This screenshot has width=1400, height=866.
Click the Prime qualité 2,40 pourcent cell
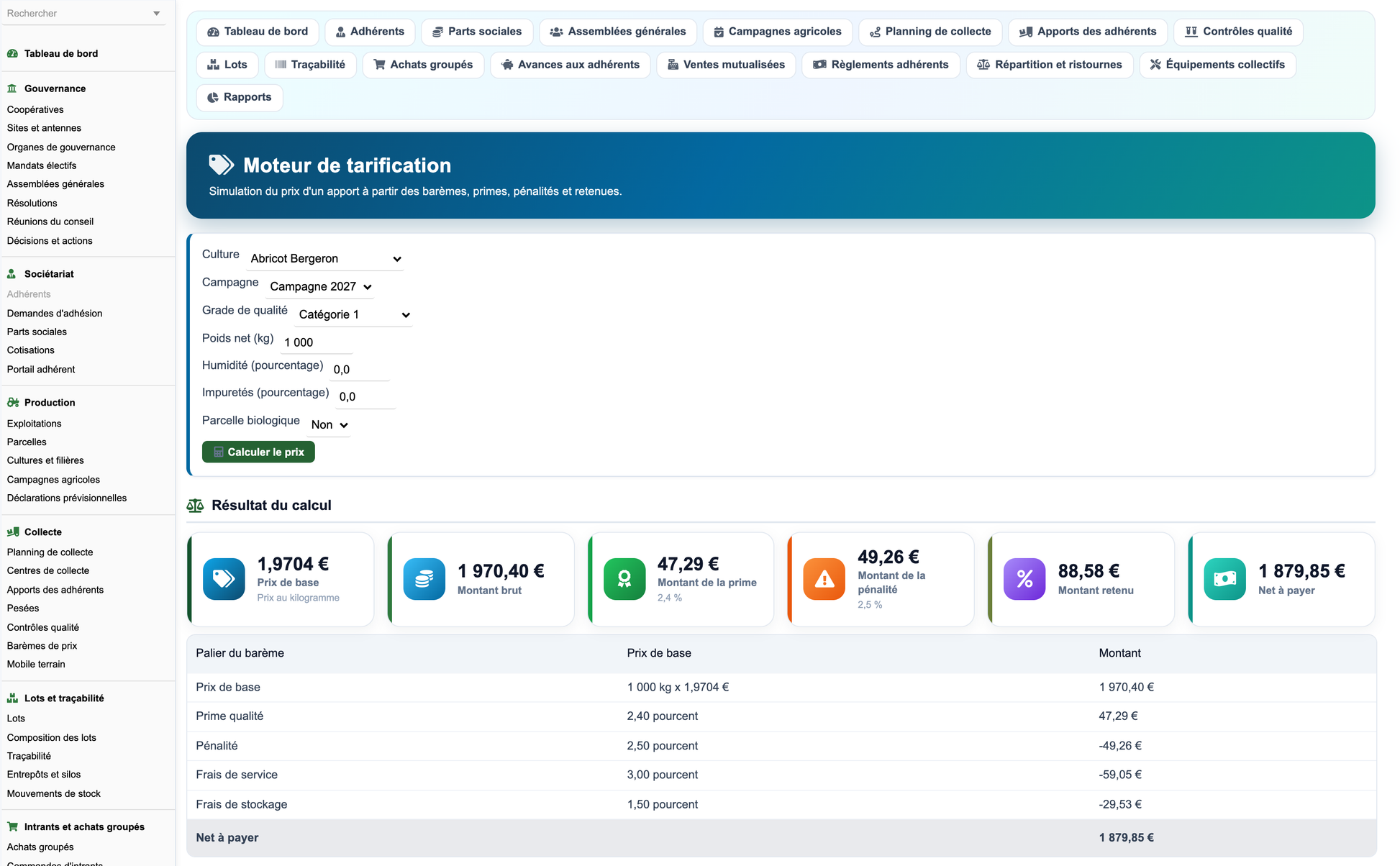pos(662,716)
